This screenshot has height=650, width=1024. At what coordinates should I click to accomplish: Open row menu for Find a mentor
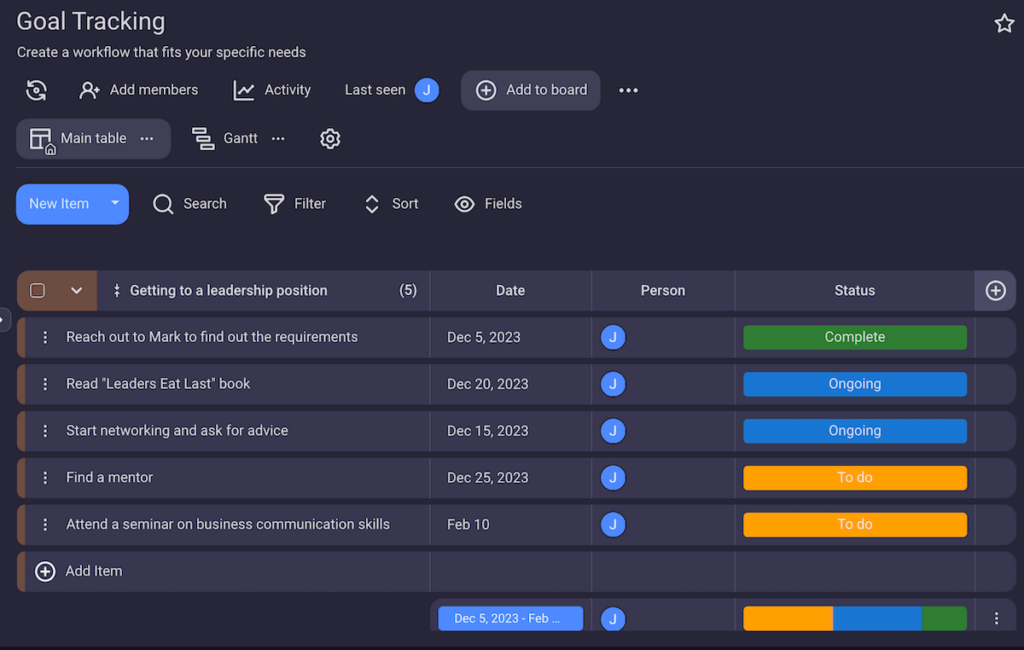point(45,478)
